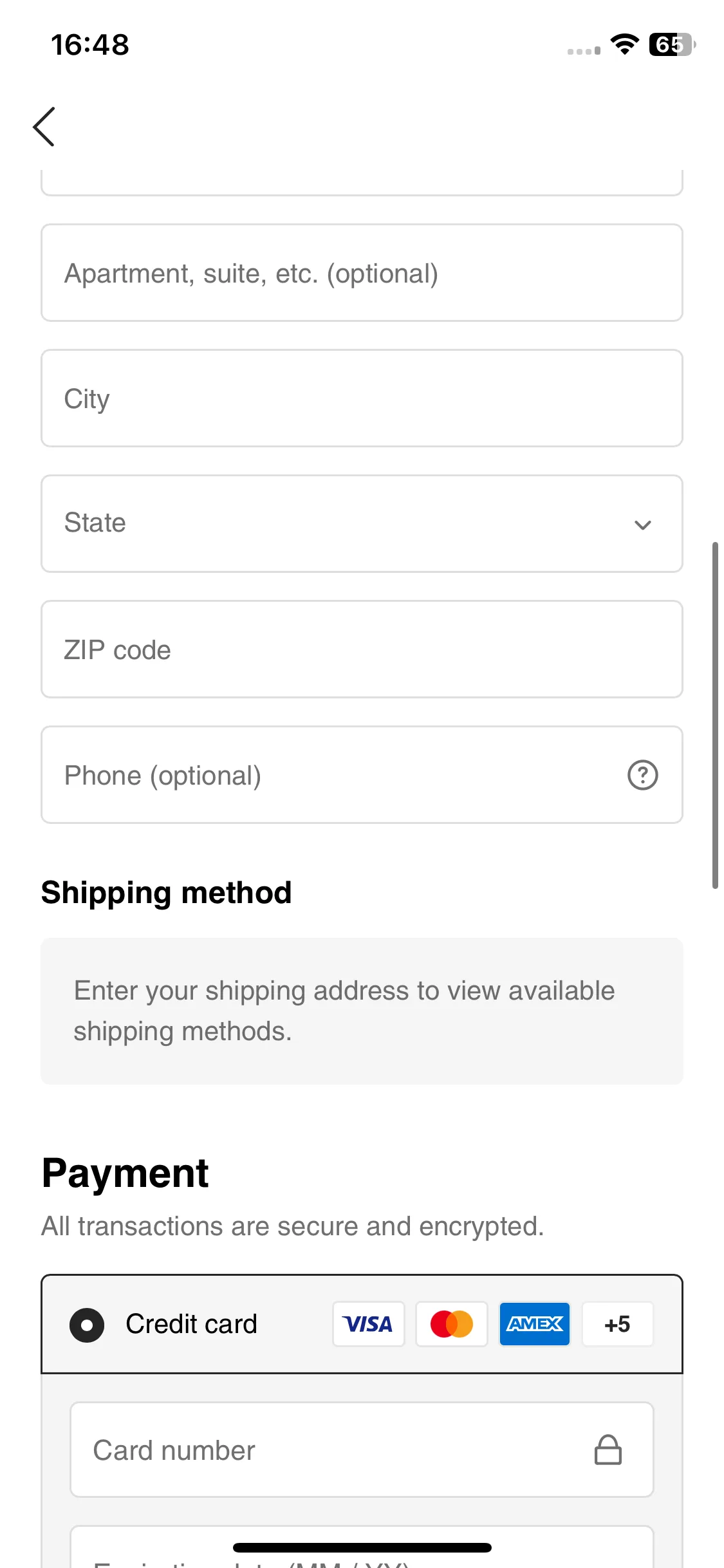Tap the Visa card logo

(368, 1324)
